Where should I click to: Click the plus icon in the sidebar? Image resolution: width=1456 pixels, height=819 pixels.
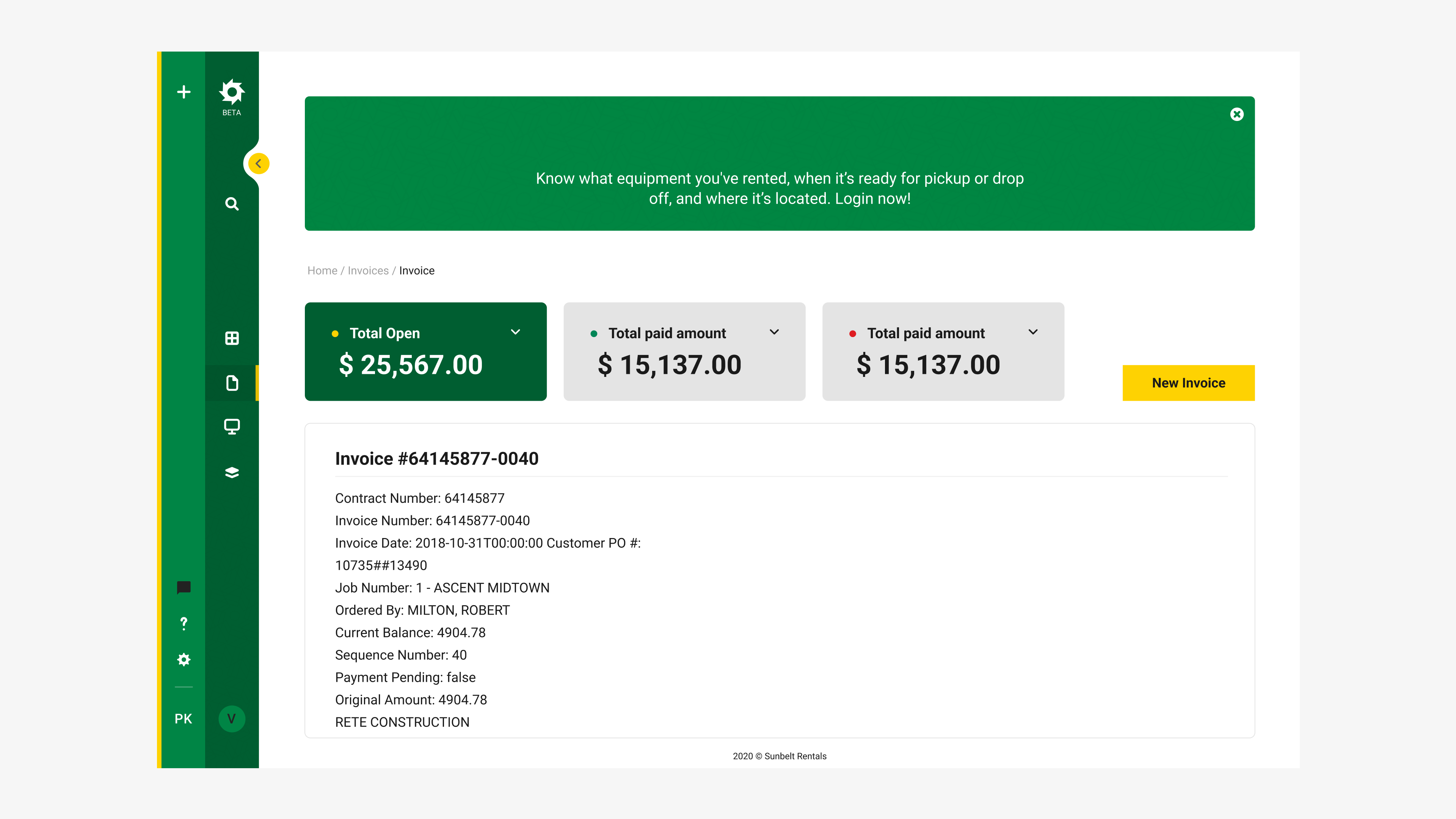(184, 92)
